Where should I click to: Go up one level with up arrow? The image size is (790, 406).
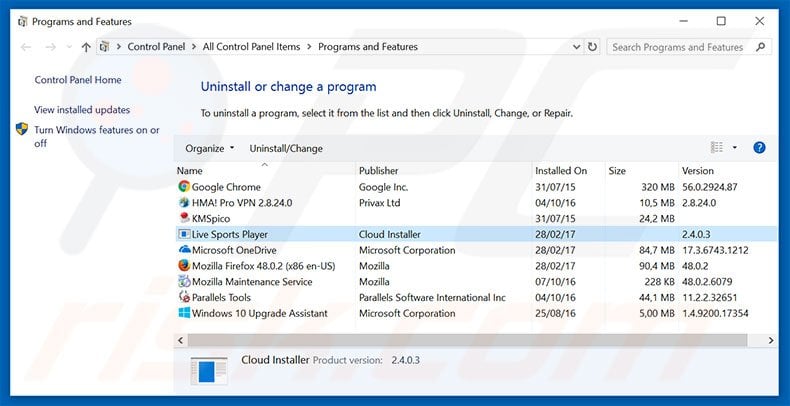(x=86, y=47)
